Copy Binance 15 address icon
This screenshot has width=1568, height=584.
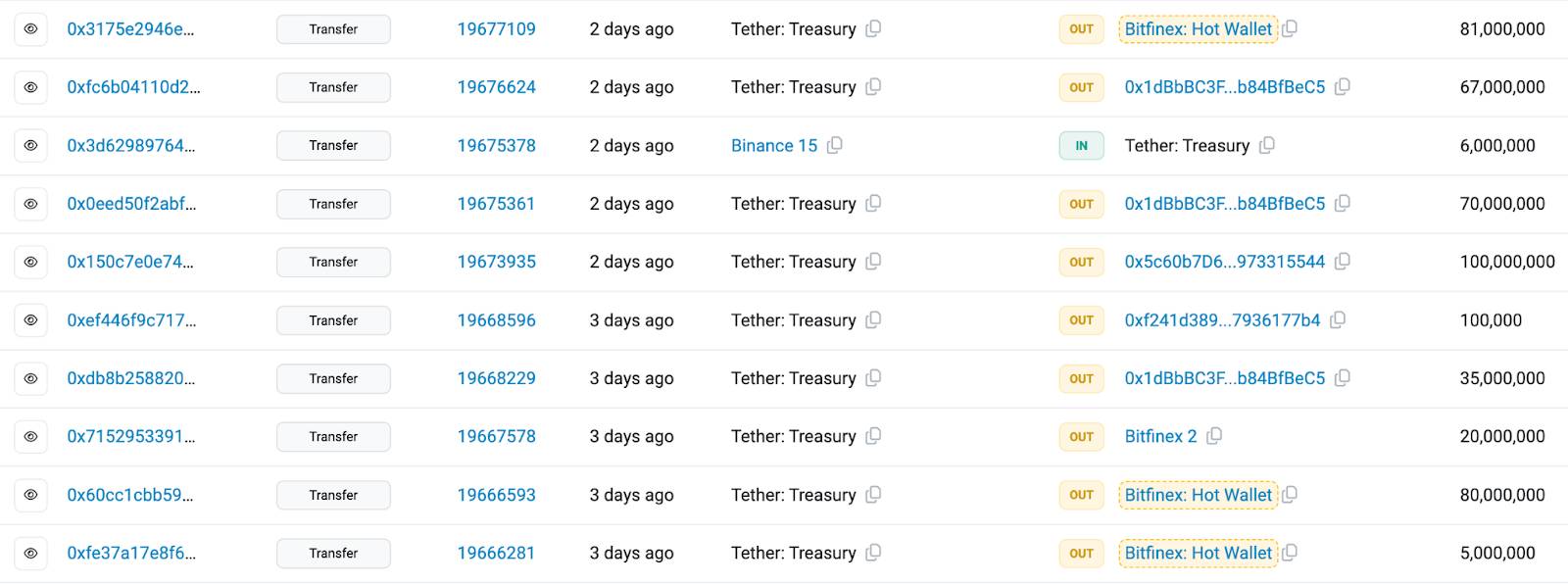[x=834, y=145]
